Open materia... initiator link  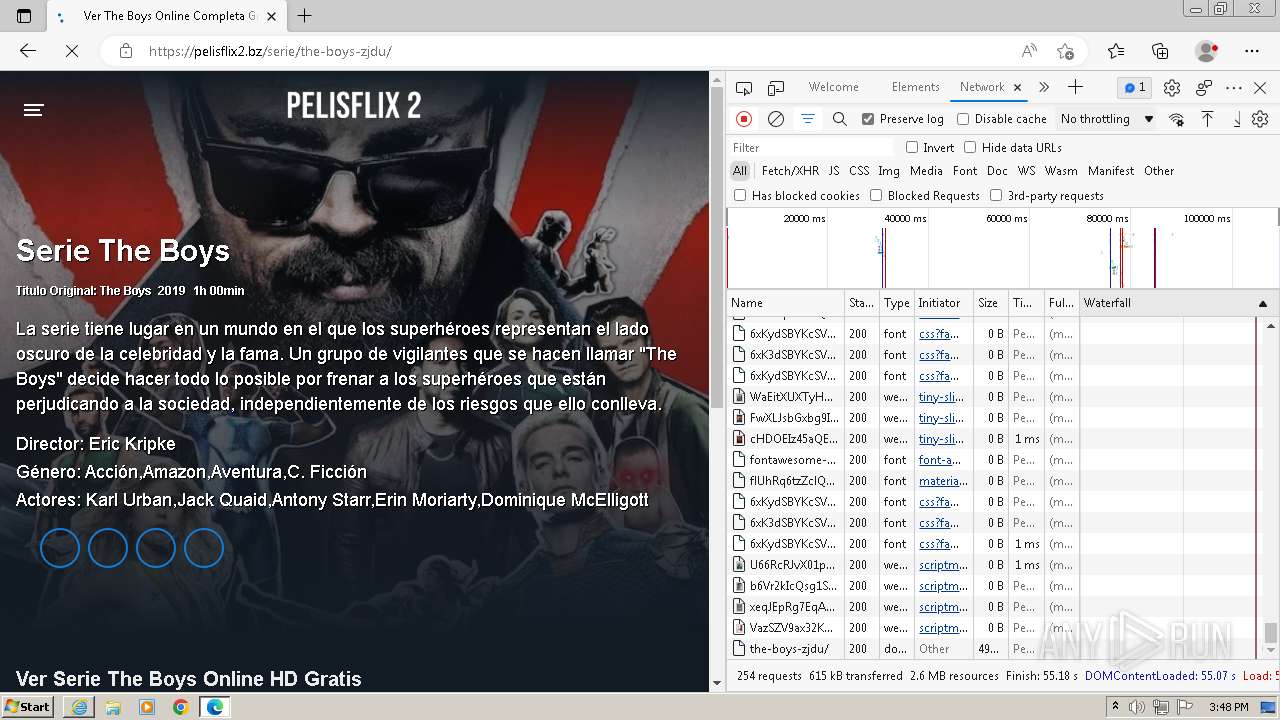pos(943,481)
